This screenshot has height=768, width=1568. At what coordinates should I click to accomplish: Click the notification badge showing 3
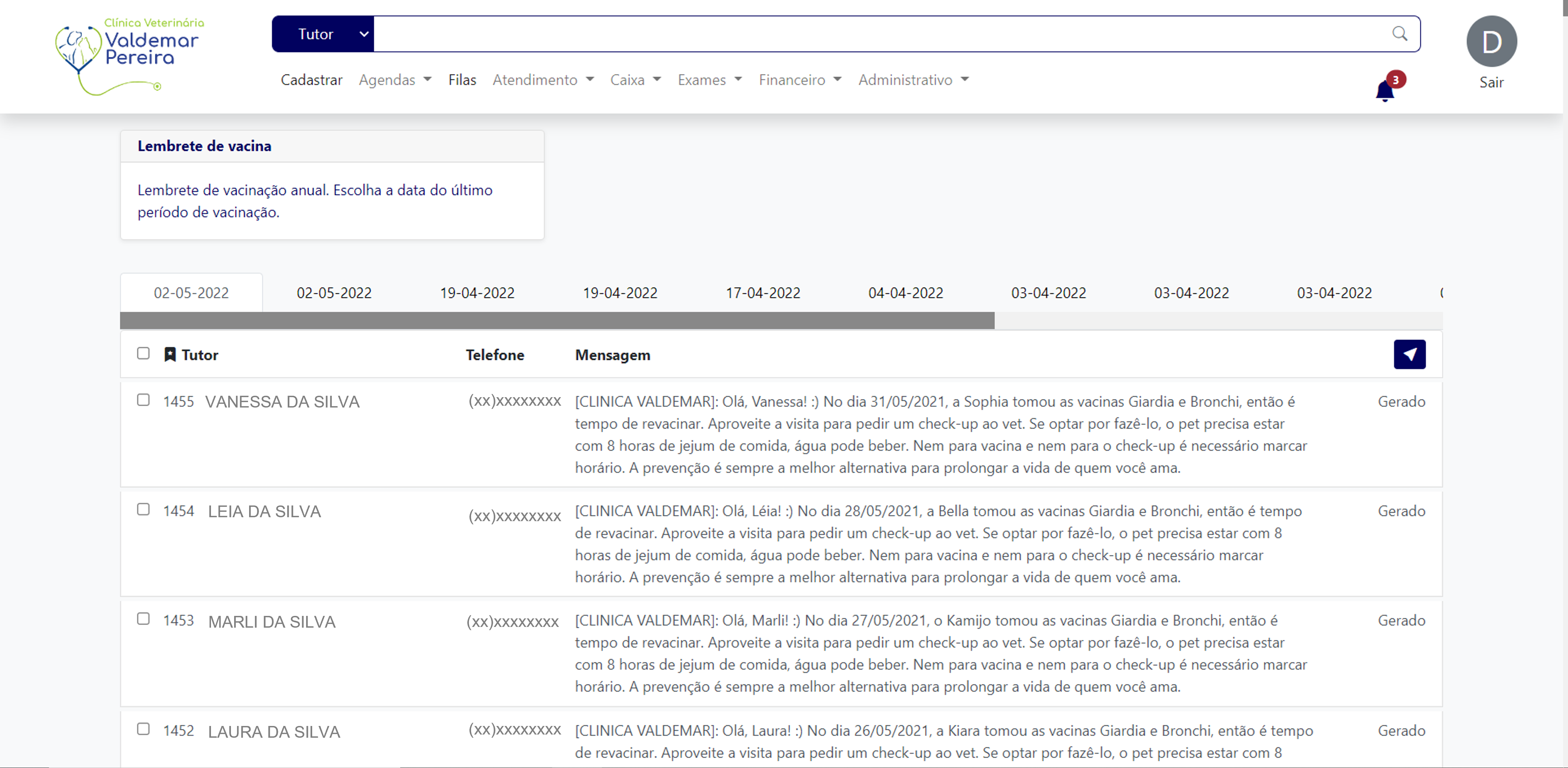[x=1396, y=80]
